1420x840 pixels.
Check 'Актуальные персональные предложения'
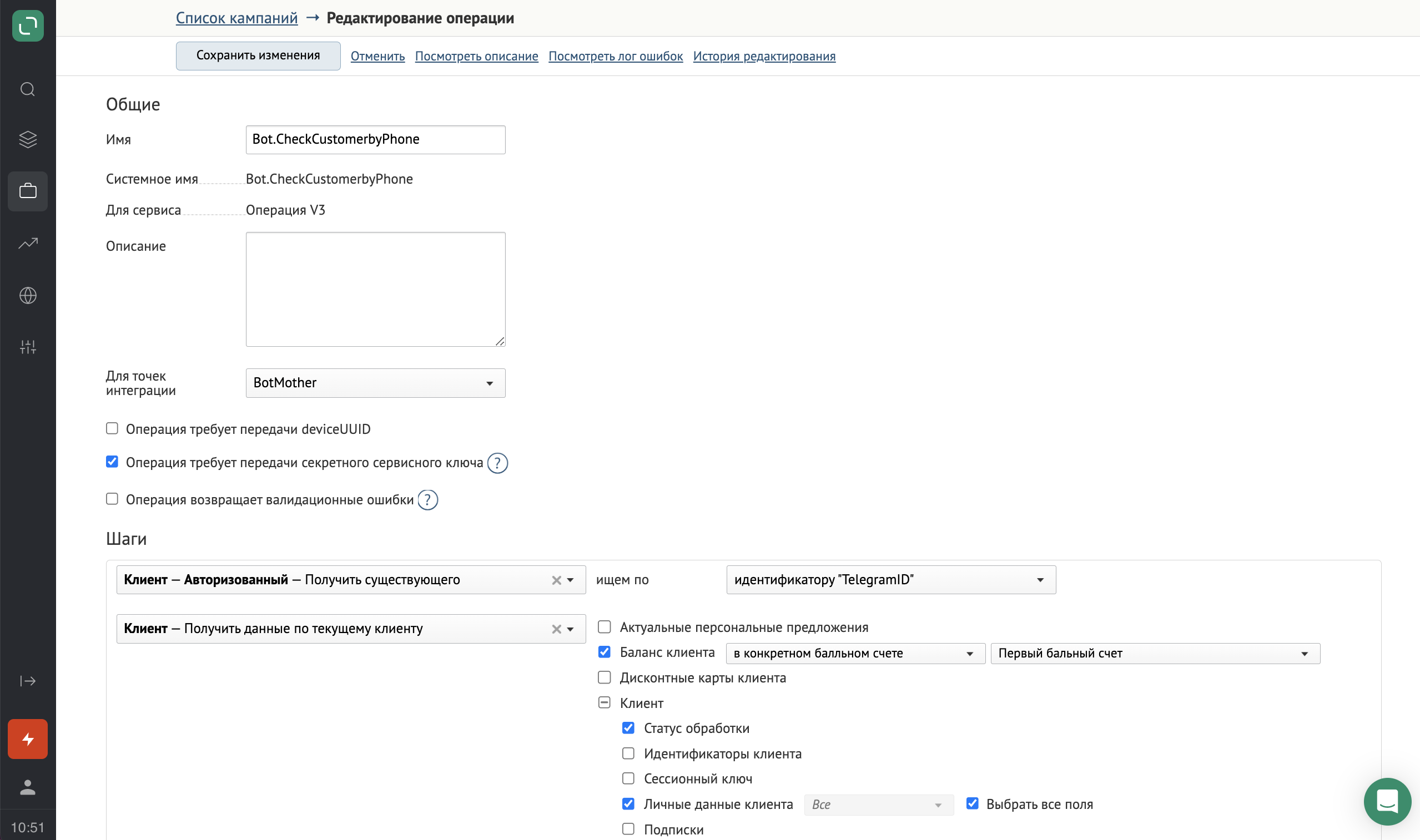coord(605,627)
